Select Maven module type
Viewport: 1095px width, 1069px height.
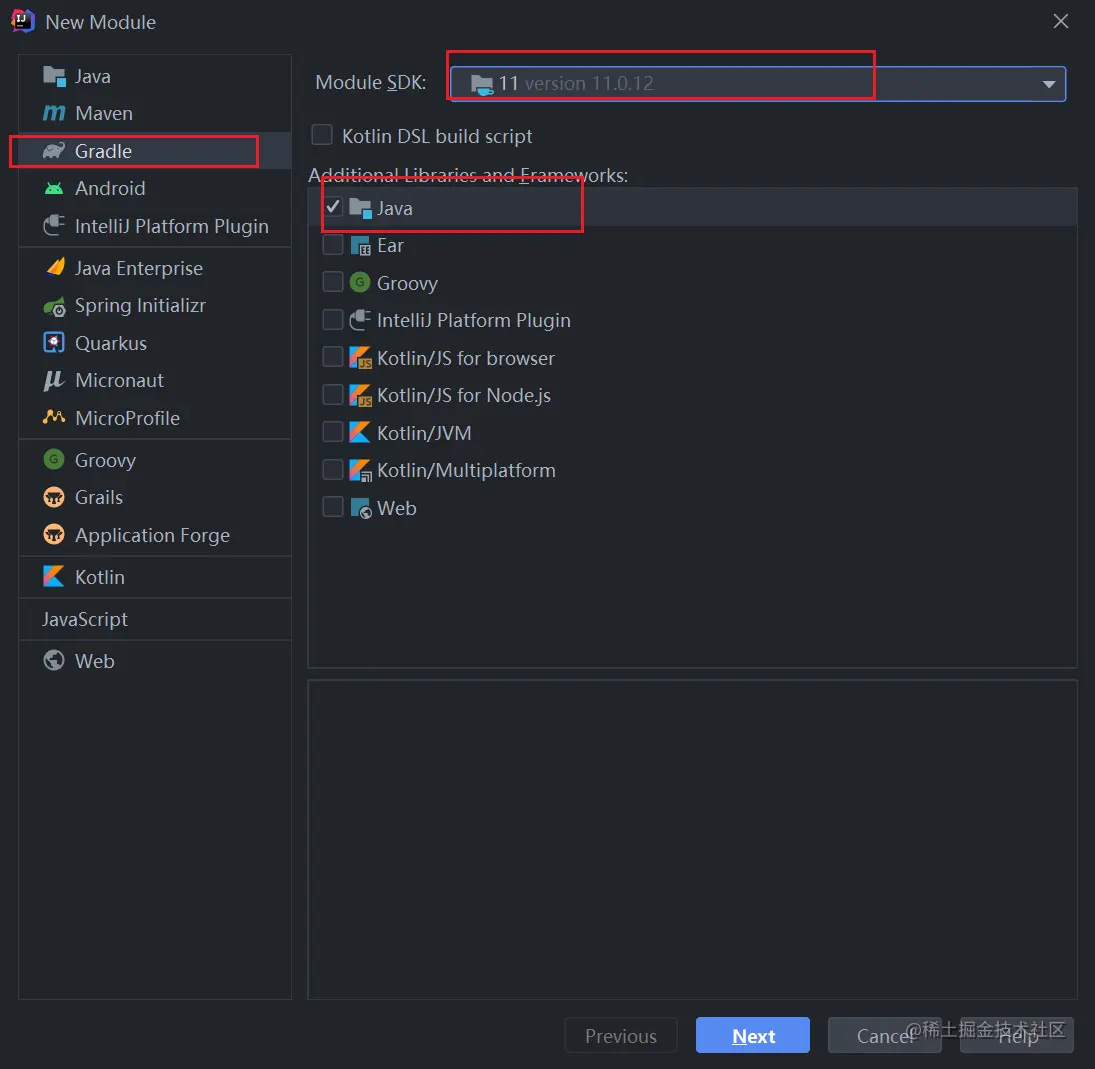(154, 113)
